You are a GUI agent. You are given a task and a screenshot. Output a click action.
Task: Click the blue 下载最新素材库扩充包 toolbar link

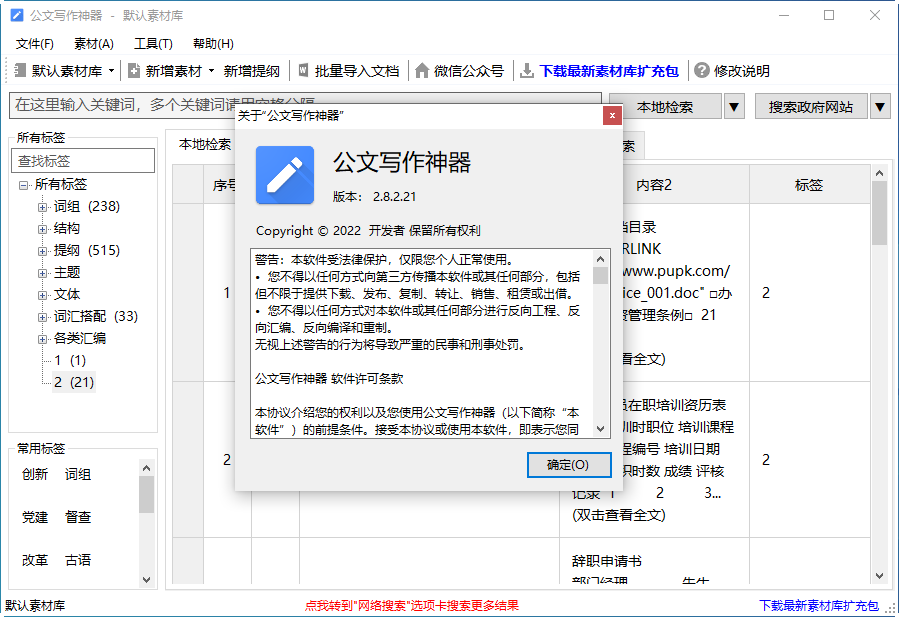609,71
